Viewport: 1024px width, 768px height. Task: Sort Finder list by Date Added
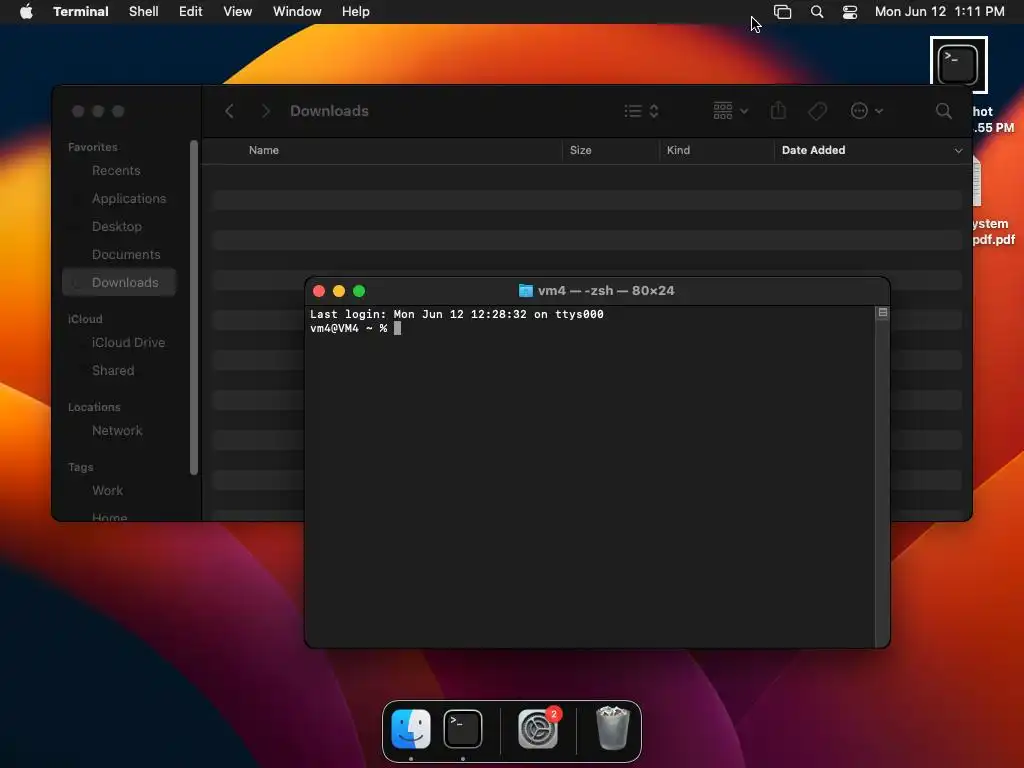click(x=813, y=150)
